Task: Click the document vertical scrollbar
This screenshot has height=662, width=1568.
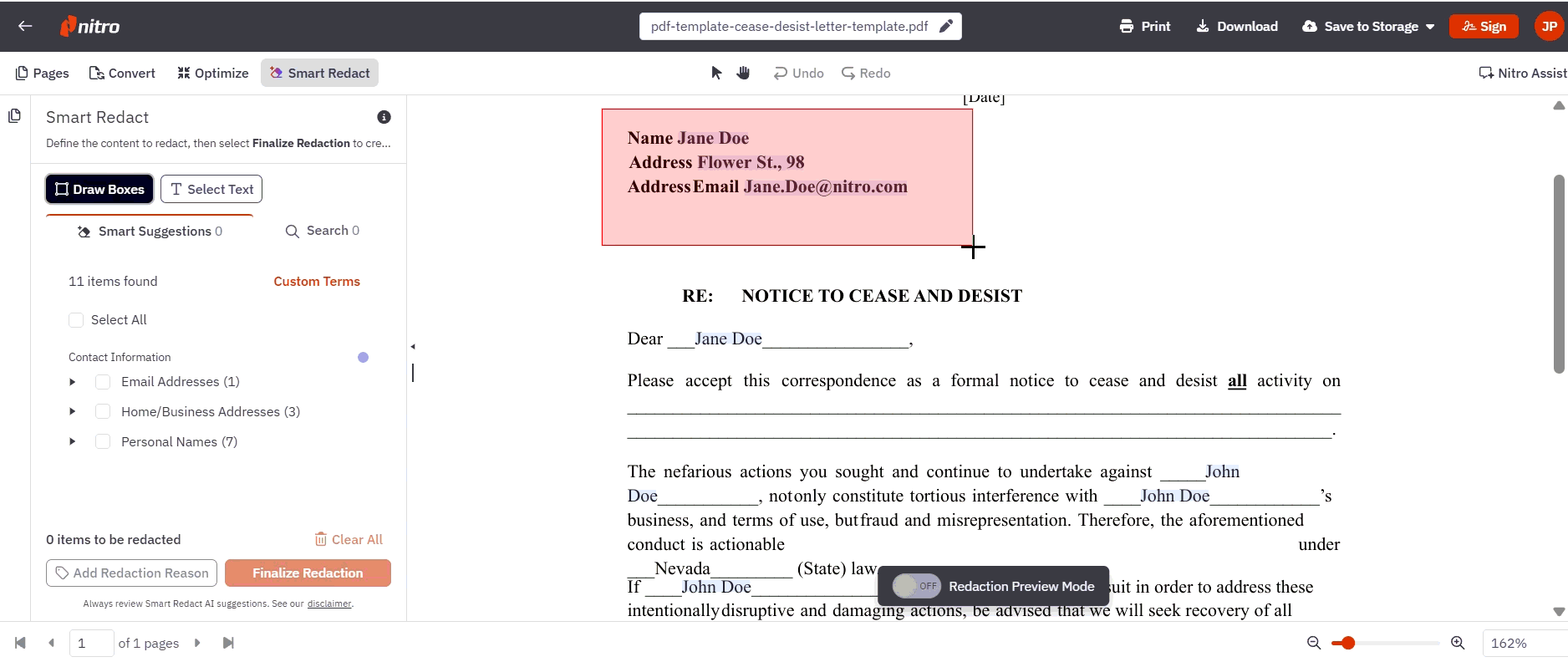Action: pyautogui.click(x=1559, y=273)
